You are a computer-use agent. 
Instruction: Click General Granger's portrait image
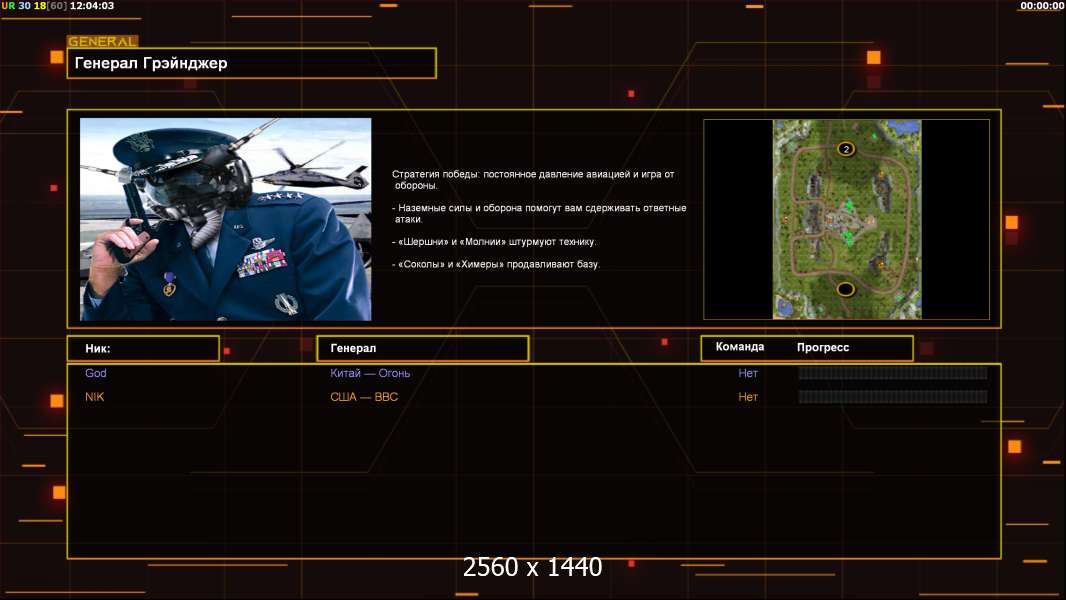click(x=225, y=219)
